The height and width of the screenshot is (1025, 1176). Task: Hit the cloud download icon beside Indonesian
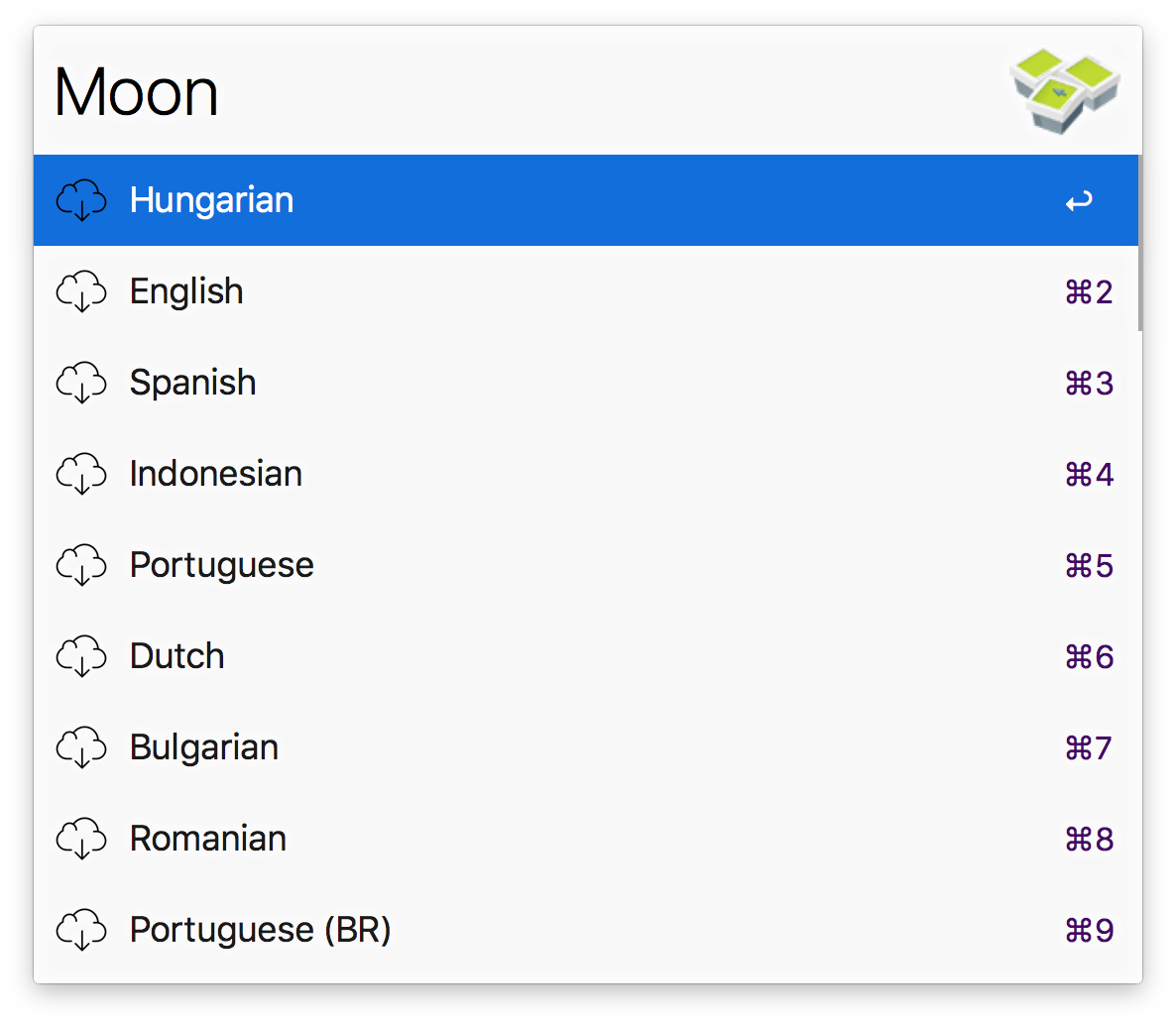tap(81, 474)
